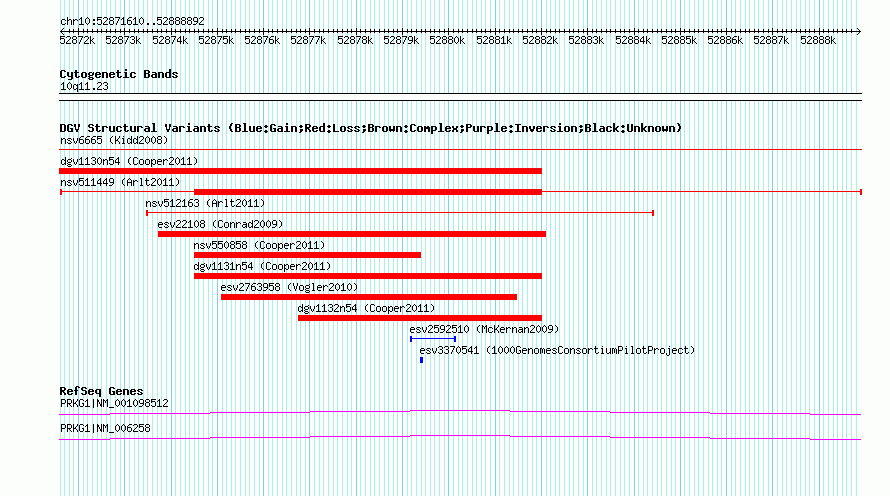Click the chr10:52871610..52888892 region label
890x496 pixels.
pyautogui.click(x=132, y=21)
